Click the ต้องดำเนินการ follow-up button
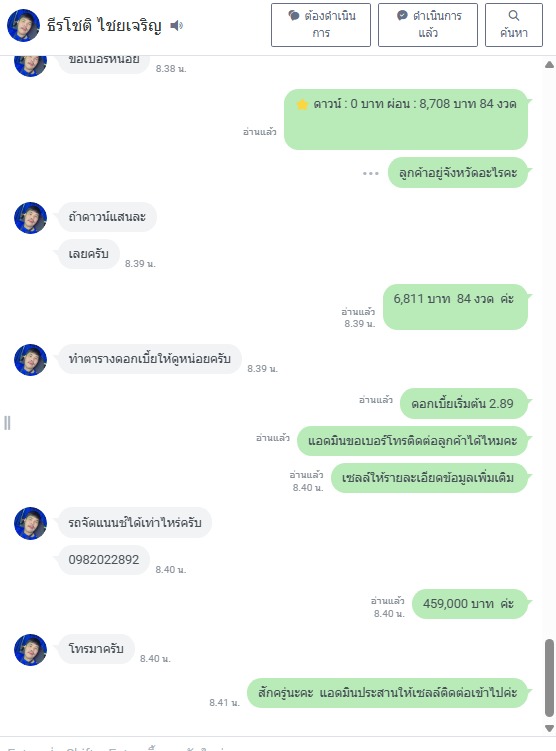The width and height of the screenshot is (556, 751). (x=321, y=25)
